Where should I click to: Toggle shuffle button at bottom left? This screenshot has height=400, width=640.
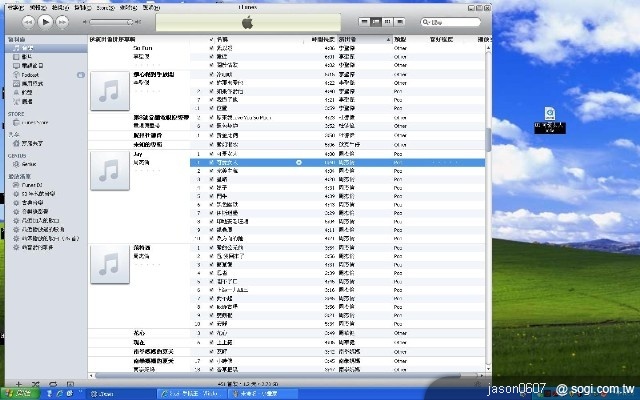(34, 384)
